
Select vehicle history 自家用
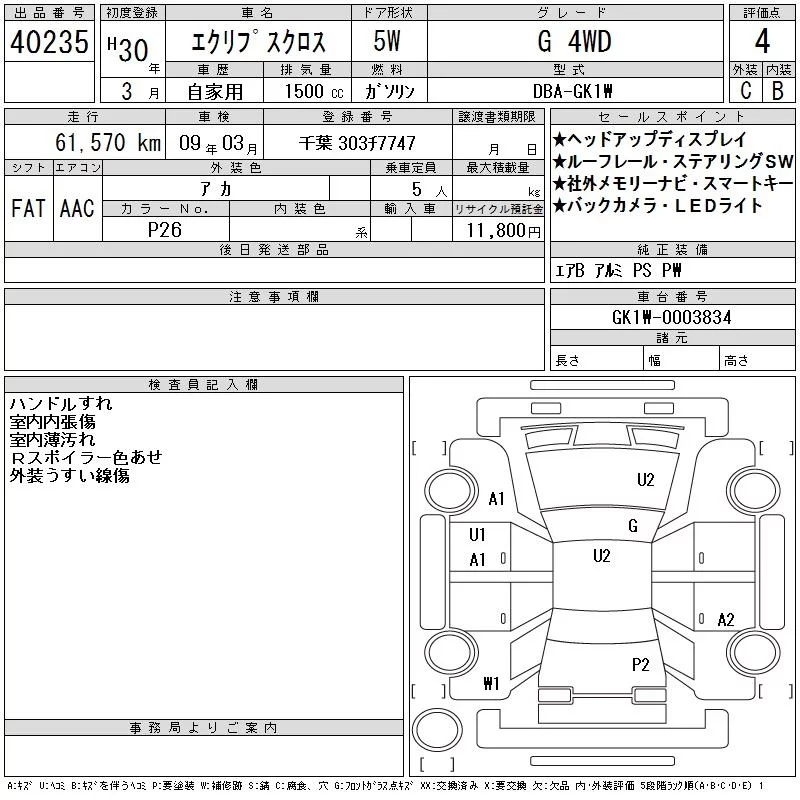[x=215, y=92]
